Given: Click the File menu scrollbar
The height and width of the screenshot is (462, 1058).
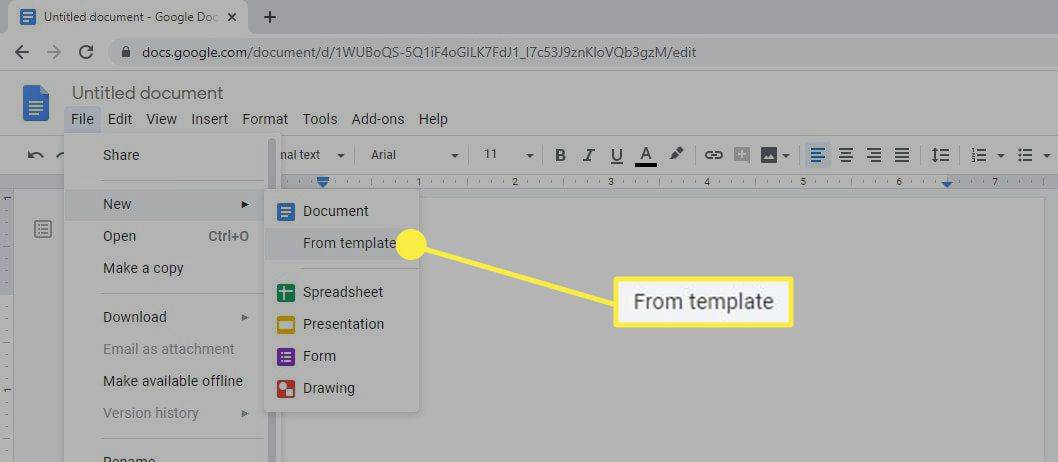Looking at the screenshot, I should click(271, 297).
